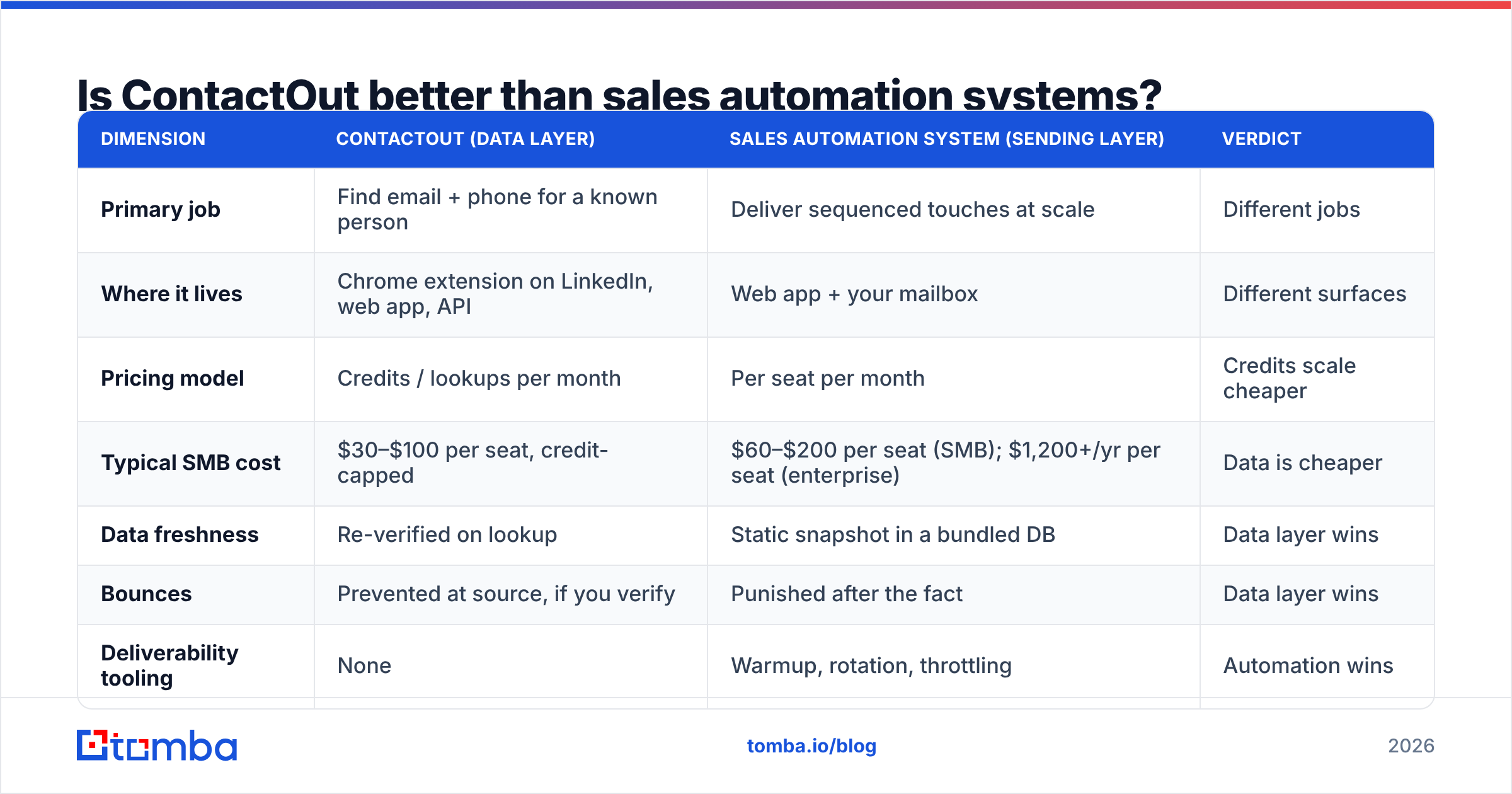Open the tomba.io/blog link

(x=811, y=746)
